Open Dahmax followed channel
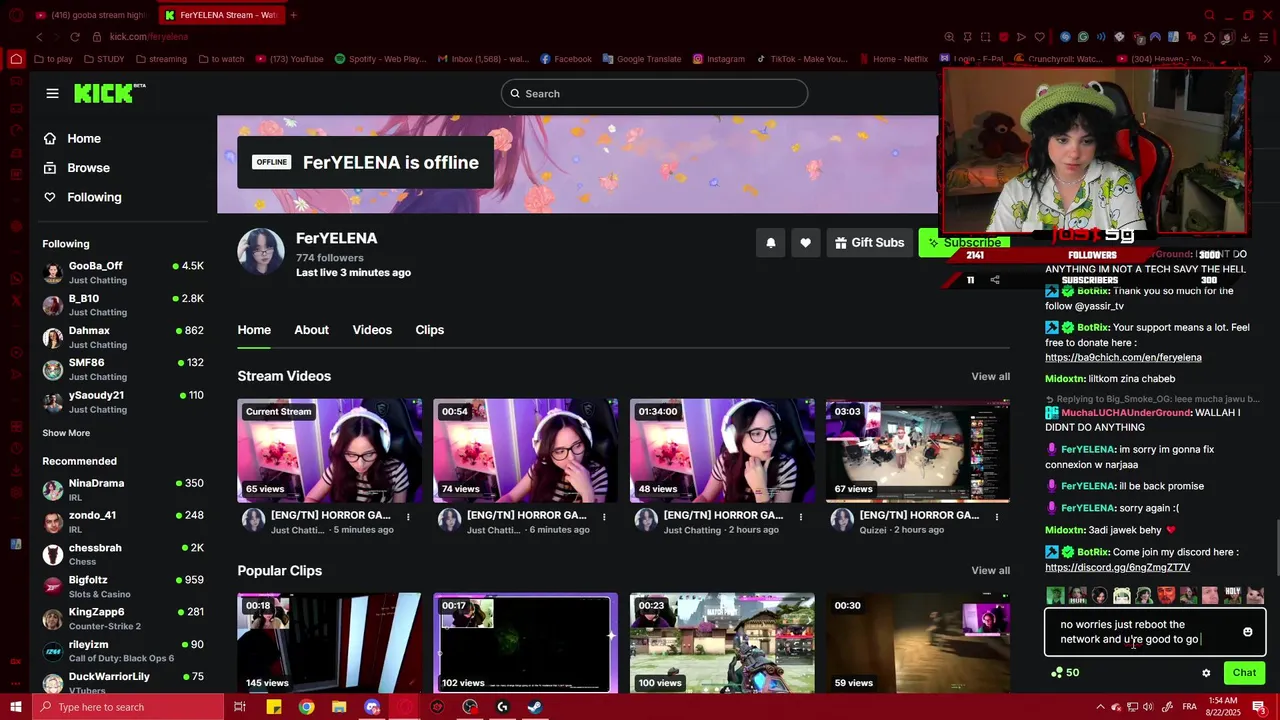1280x720 pixels. tap(123, 337)
